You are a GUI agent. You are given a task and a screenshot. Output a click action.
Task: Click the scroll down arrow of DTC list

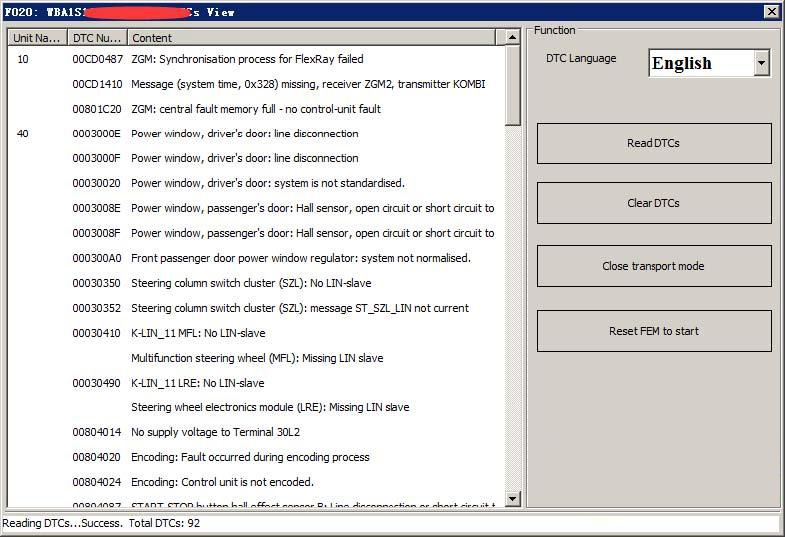pos(513,498)
